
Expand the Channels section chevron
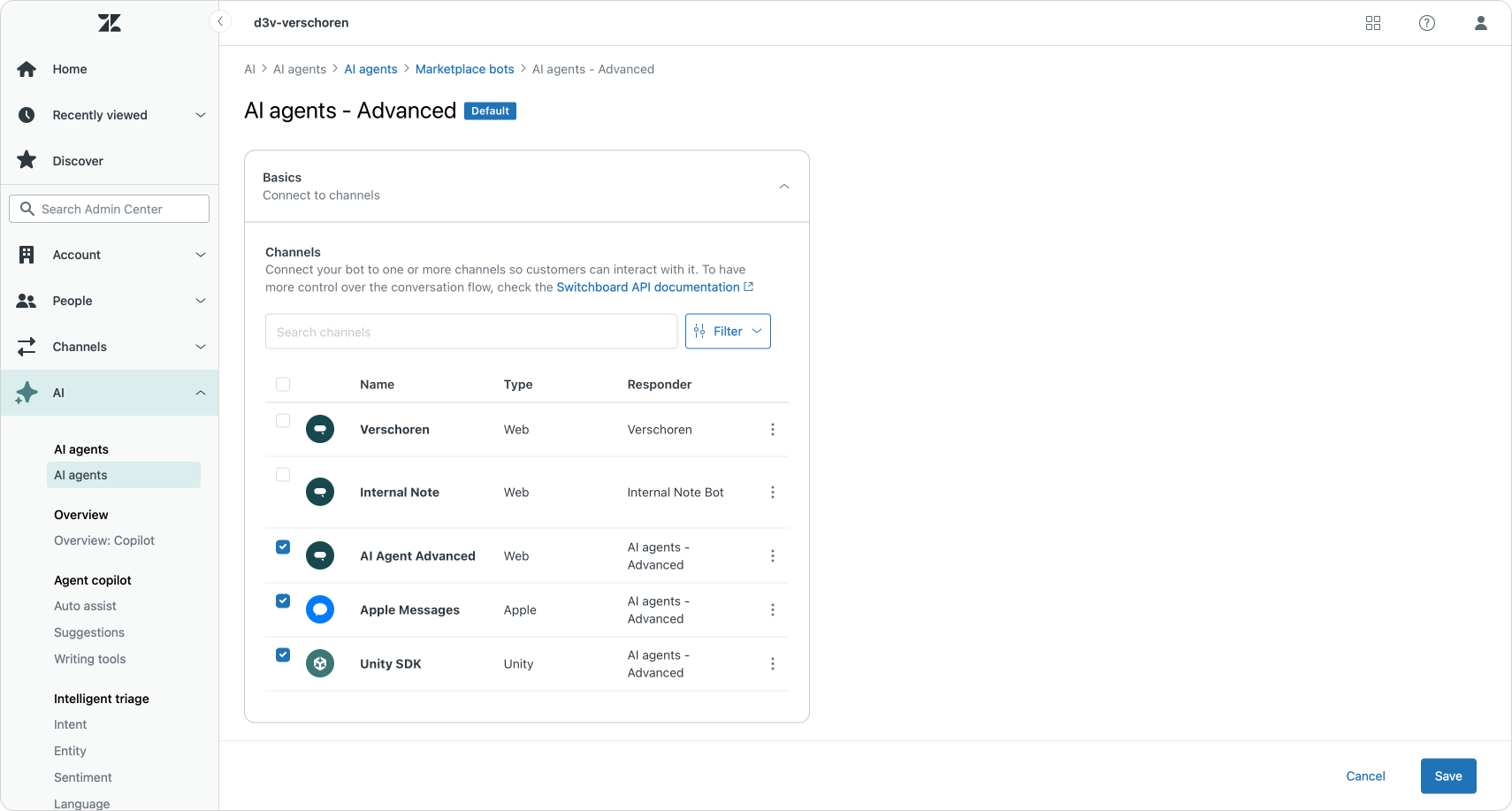pyautogui.click(x=201, y=347)
